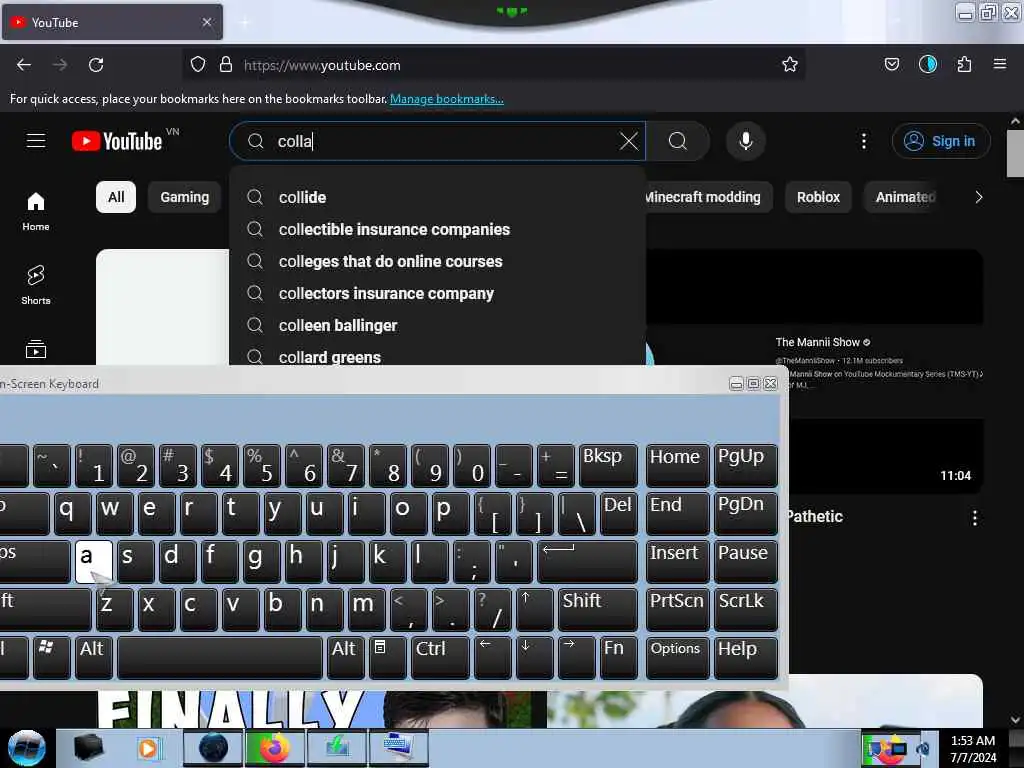Viewport: 1024px width, 768px height.
Task: Open Subscriptions icon in sidebar
Action: click(36, 349)
